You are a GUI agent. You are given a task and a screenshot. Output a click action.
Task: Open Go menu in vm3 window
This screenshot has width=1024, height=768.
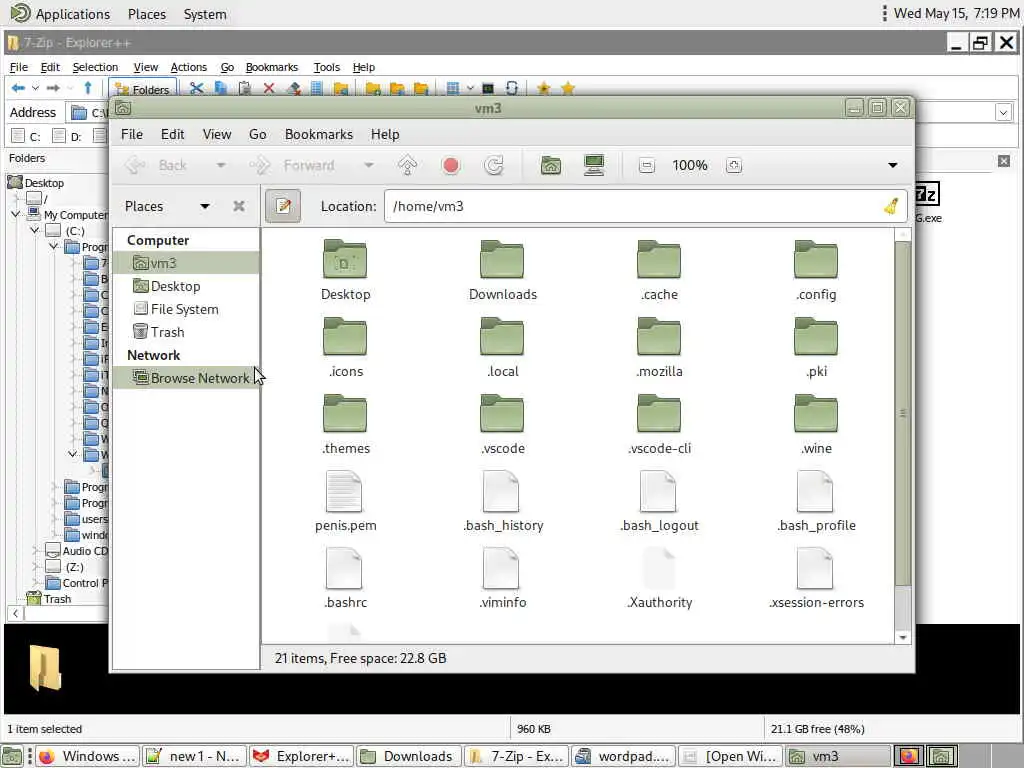[x=257, y=134]
